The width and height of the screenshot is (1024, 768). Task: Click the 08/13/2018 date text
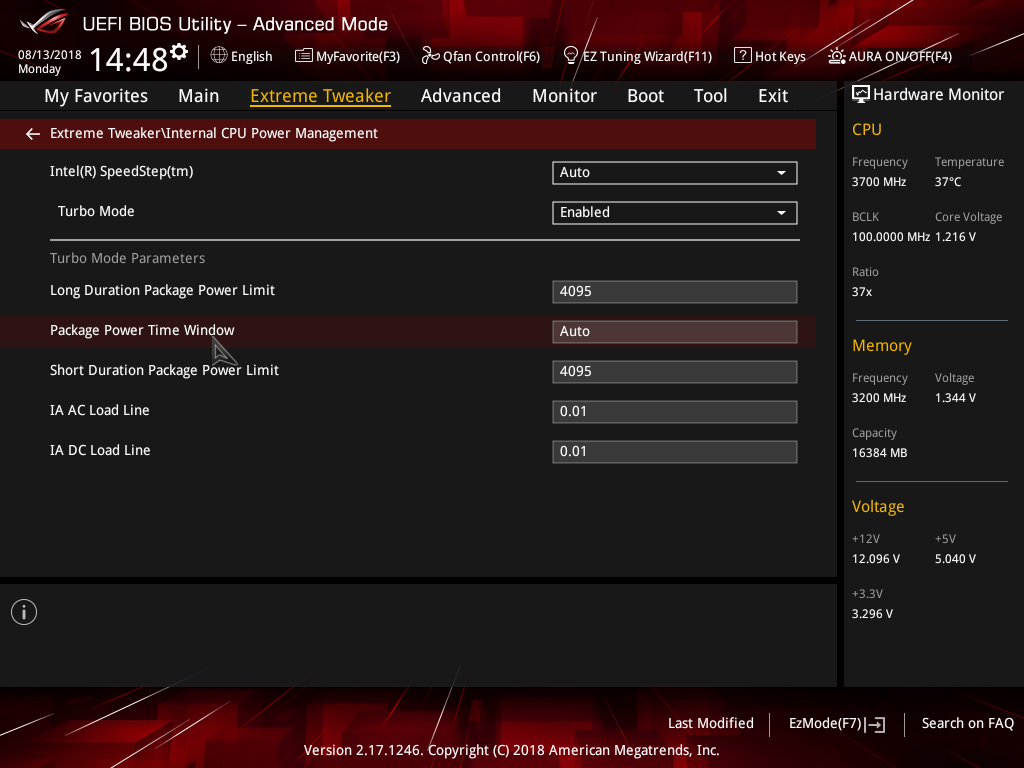click(50, 55)
